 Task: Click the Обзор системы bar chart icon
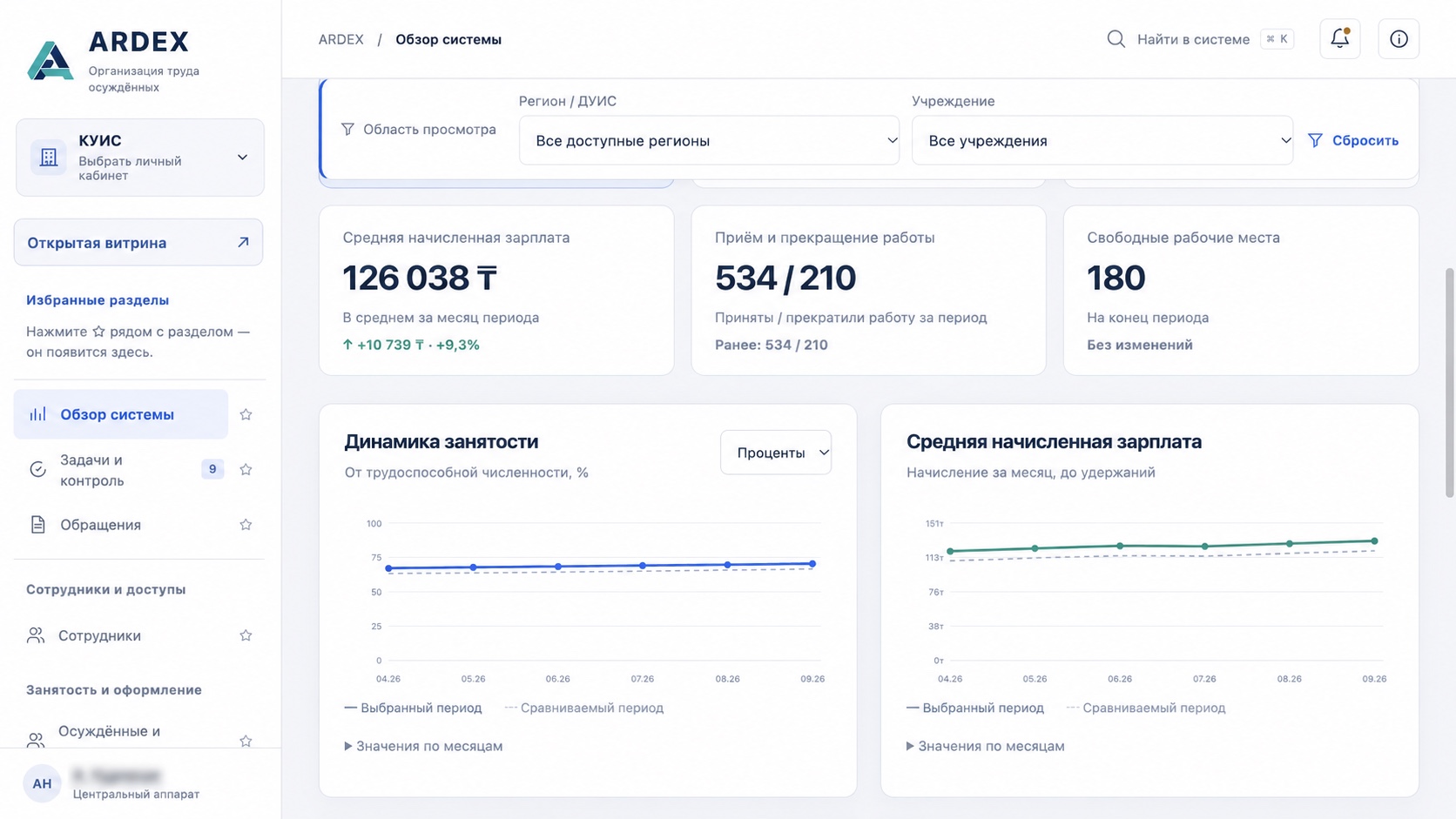pos(37,414)
